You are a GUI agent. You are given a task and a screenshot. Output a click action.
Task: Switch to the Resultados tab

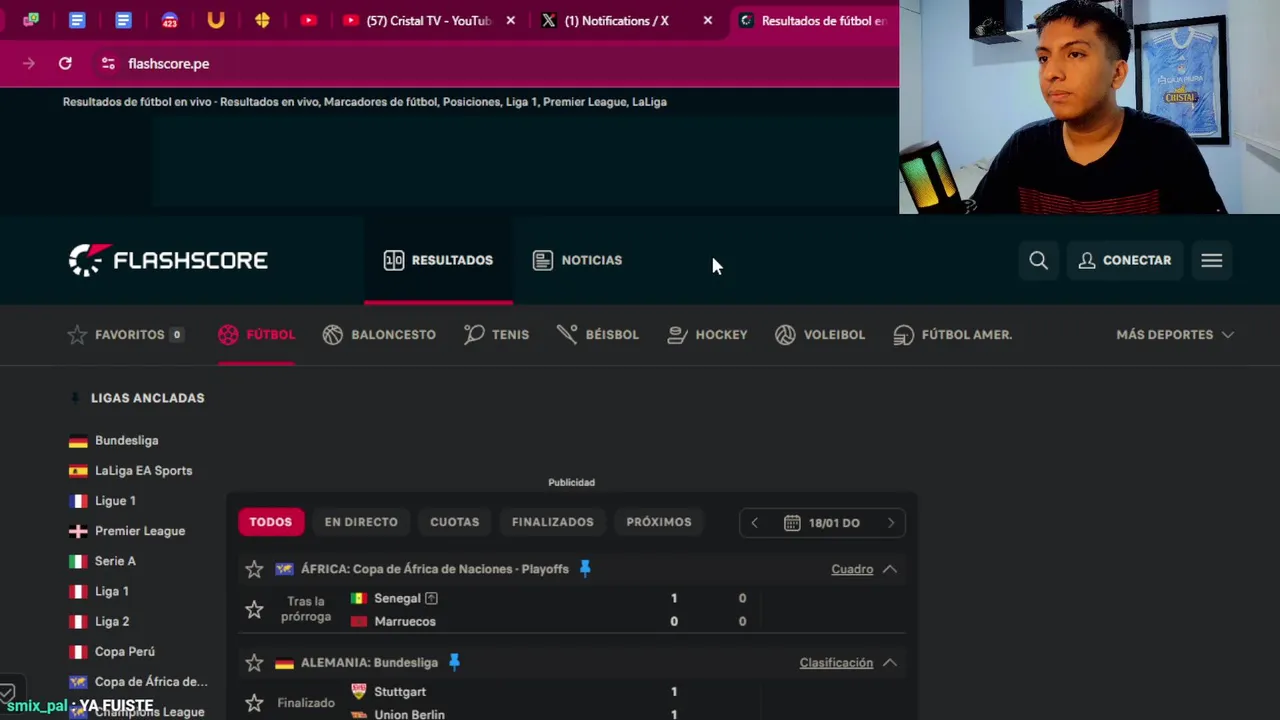click(438, 260)
